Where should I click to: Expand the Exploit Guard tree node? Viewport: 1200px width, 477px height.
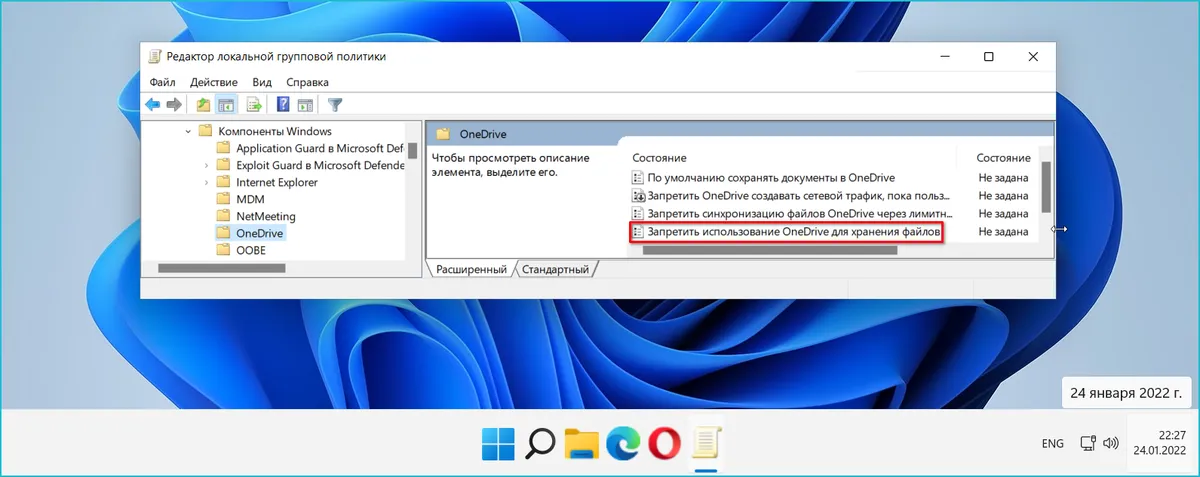coord(206,165)
